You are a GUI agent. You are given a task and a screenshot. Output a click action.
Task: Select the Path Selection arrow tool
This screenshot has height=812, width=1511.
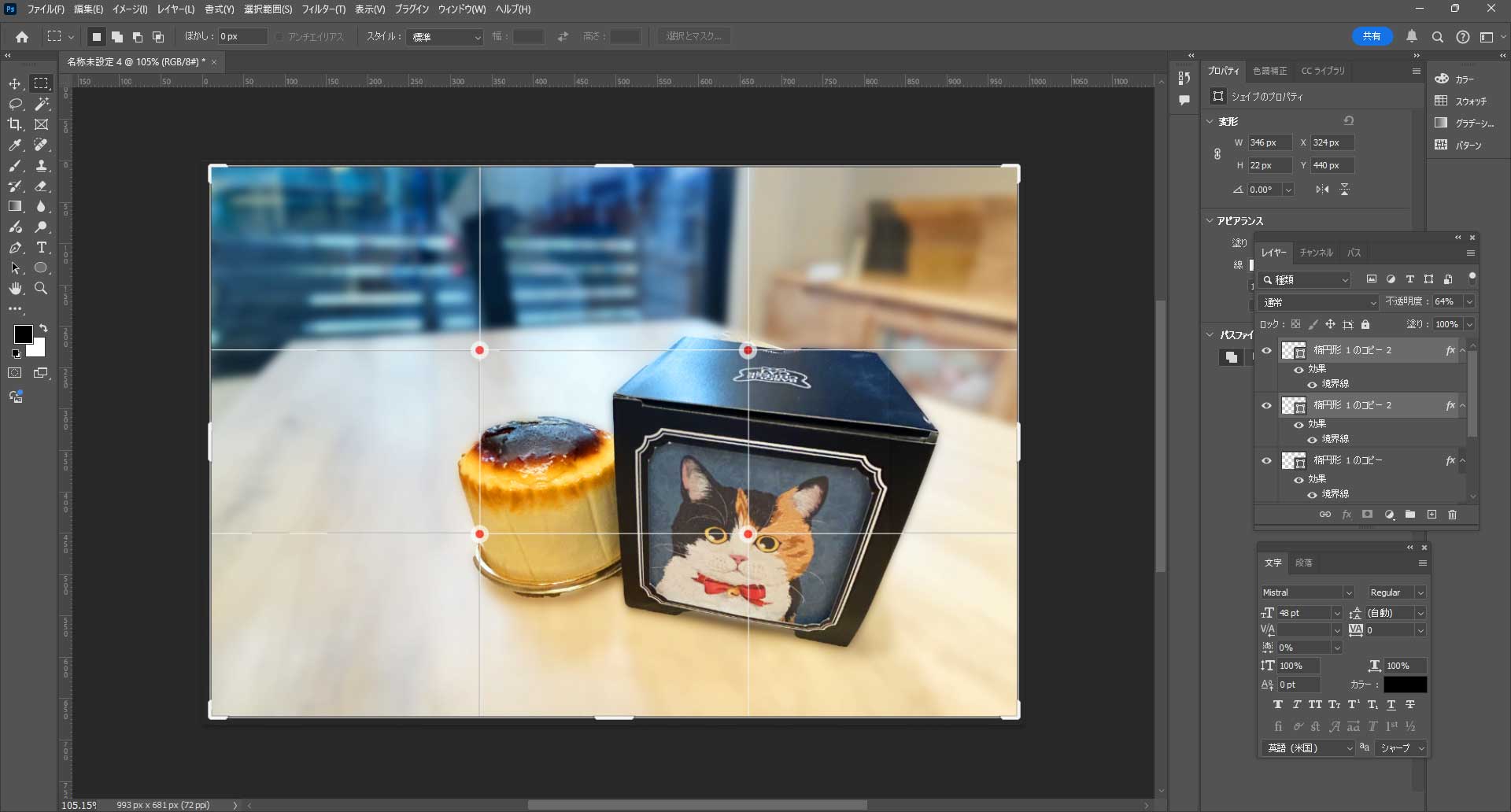coord(15,268)
